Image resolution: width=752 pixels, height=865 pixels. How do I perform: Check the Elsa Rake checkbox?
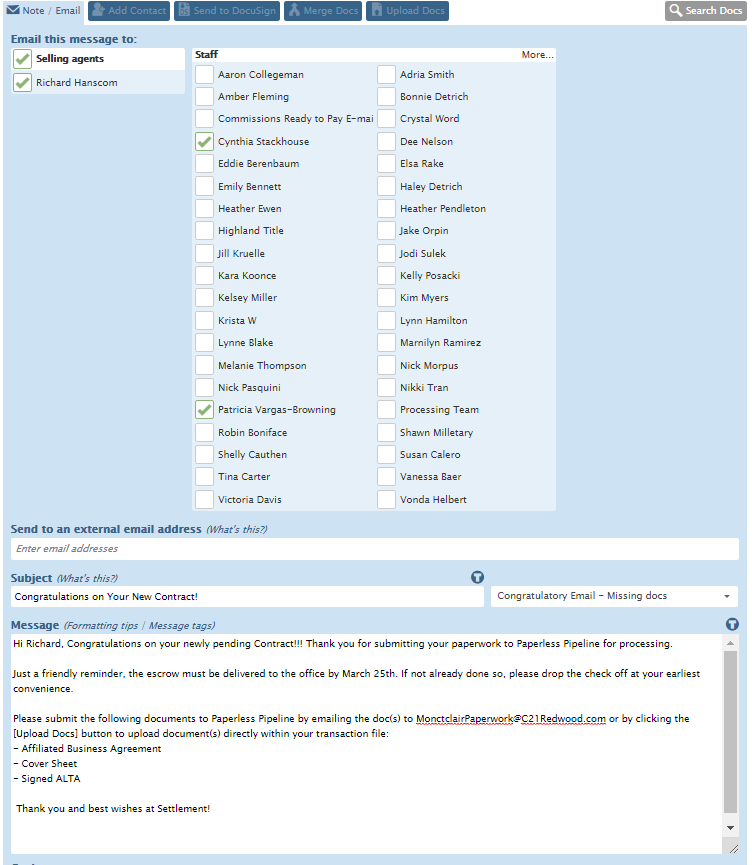(x=386, y=164)
